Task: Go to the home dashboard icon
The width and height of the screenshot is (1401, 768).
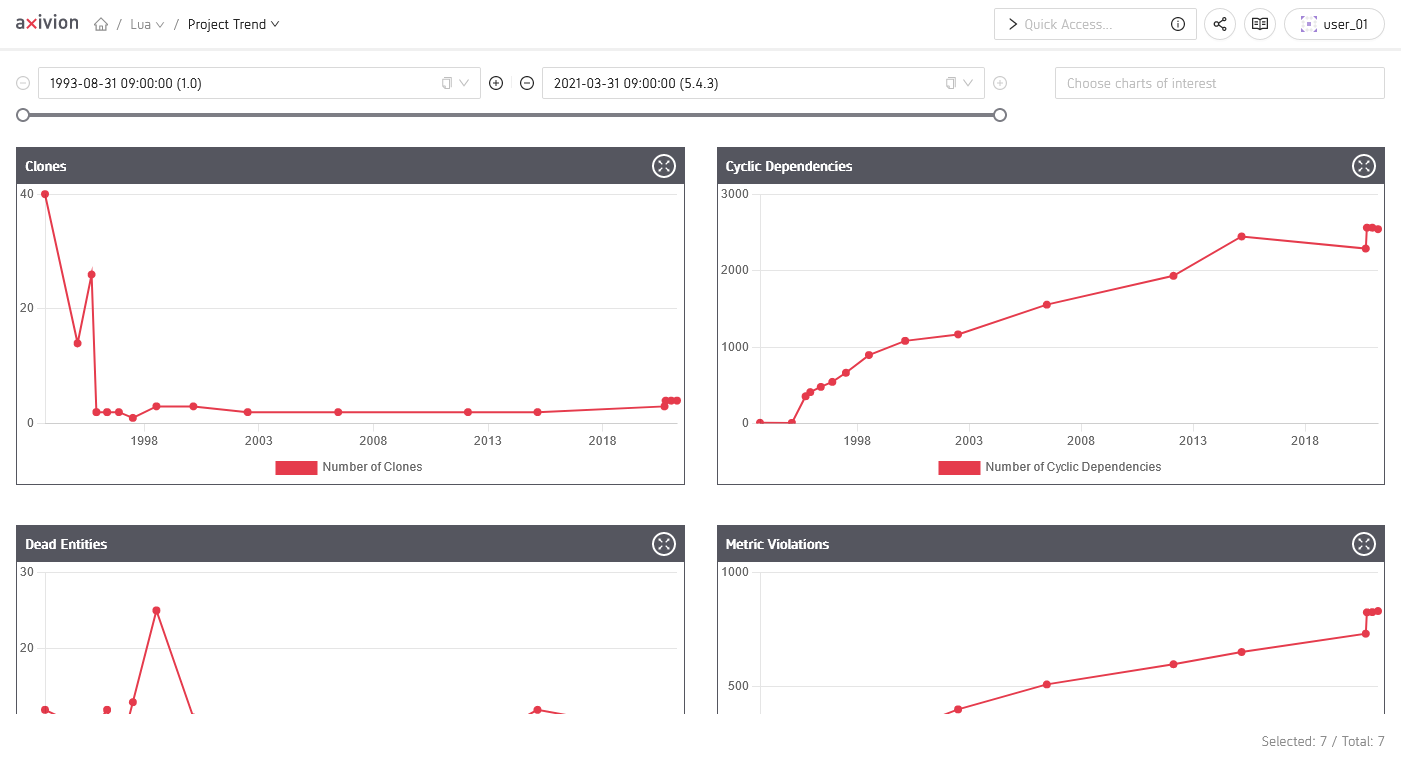Action: (101, 24)
